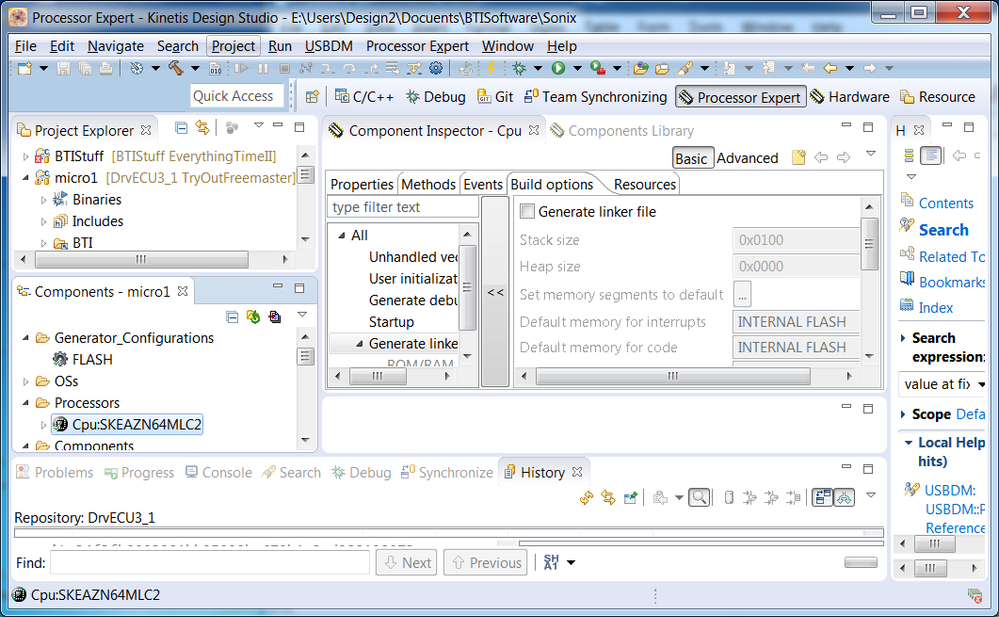Image resolution: width=999 pixels, height=617 pixels.
Task: Click the Build hammer icon
Action: click(176, 68)
